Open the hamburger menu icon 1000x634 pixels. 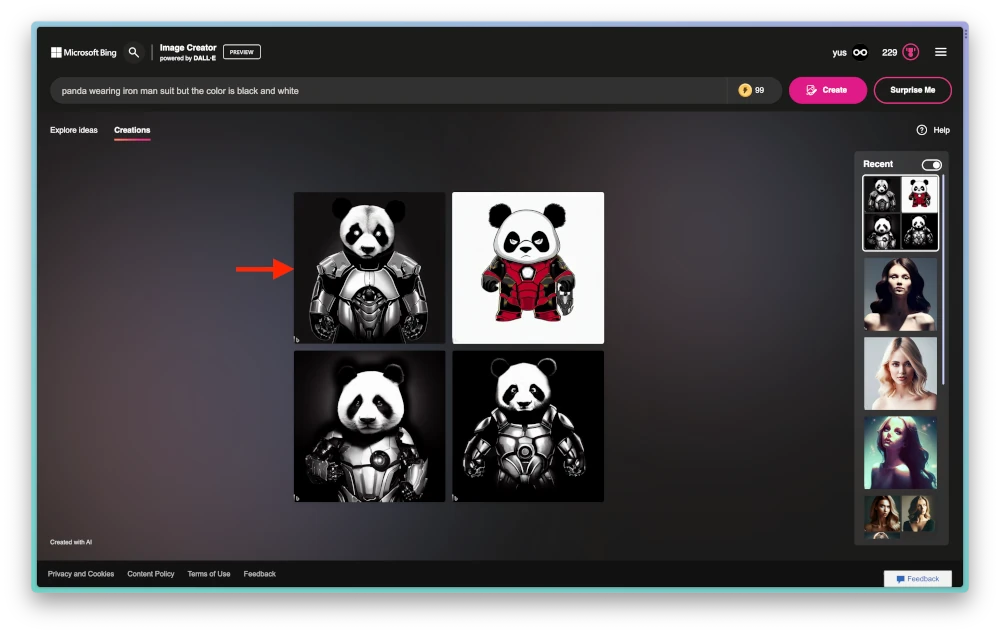[x=940, y=52]
